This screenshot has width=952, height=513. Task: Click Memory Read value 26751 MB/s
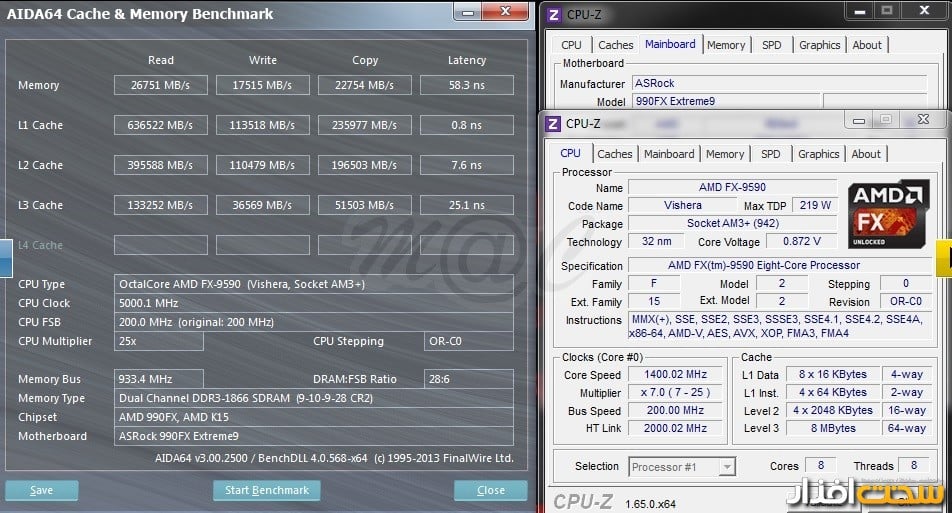pos(161,85)
